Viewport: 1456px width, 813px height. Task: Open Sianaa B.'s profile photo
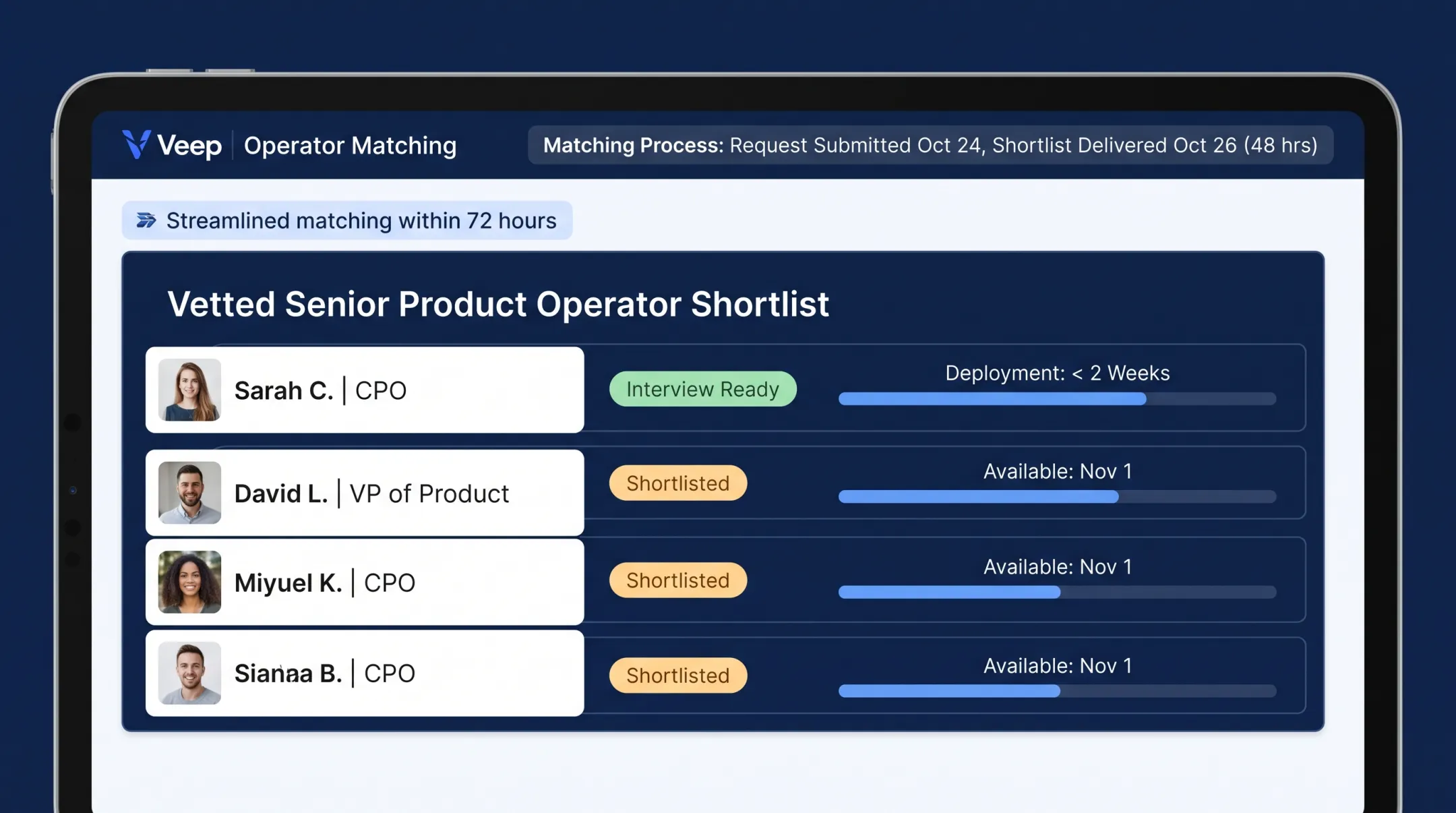tap(189, 673)
